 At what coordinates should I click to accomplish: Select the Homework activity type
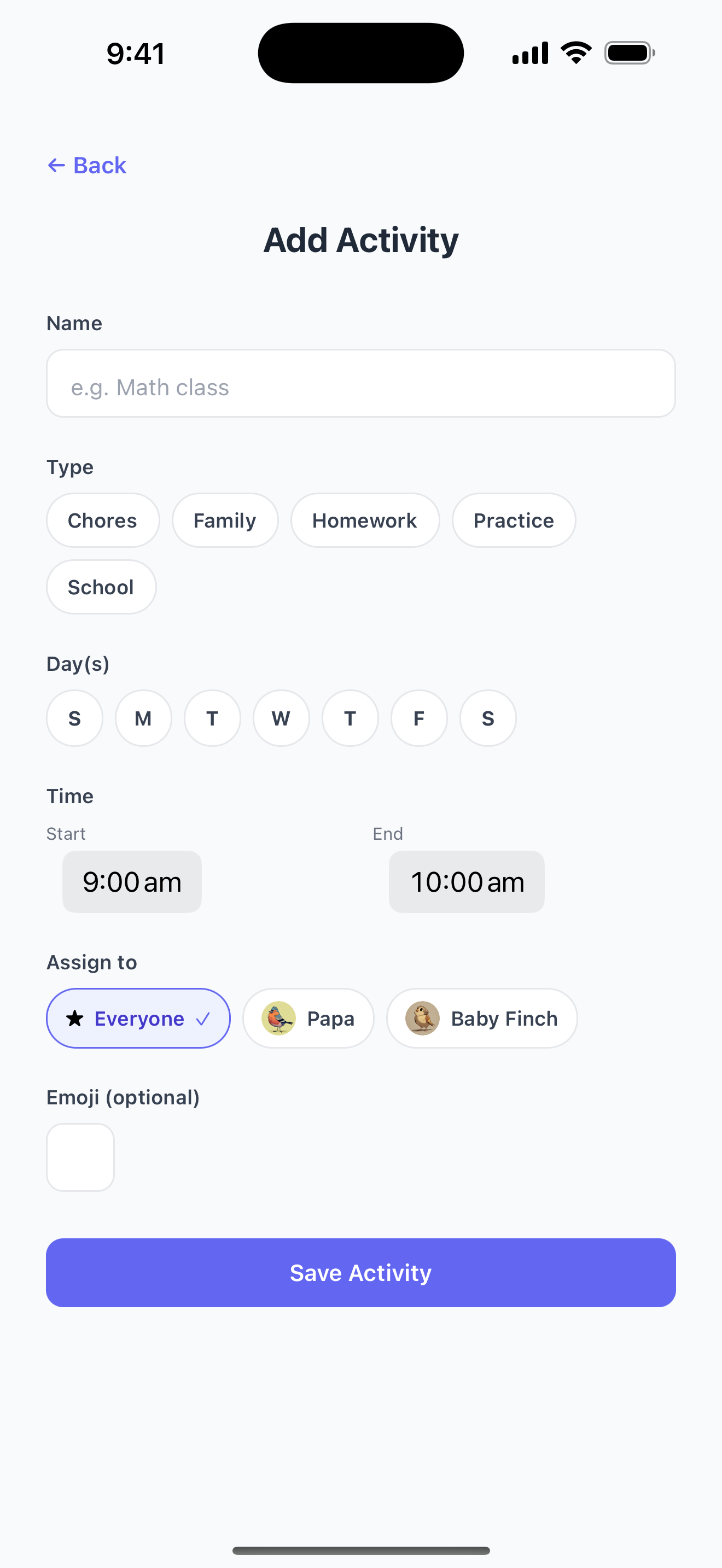pos(365,520)
